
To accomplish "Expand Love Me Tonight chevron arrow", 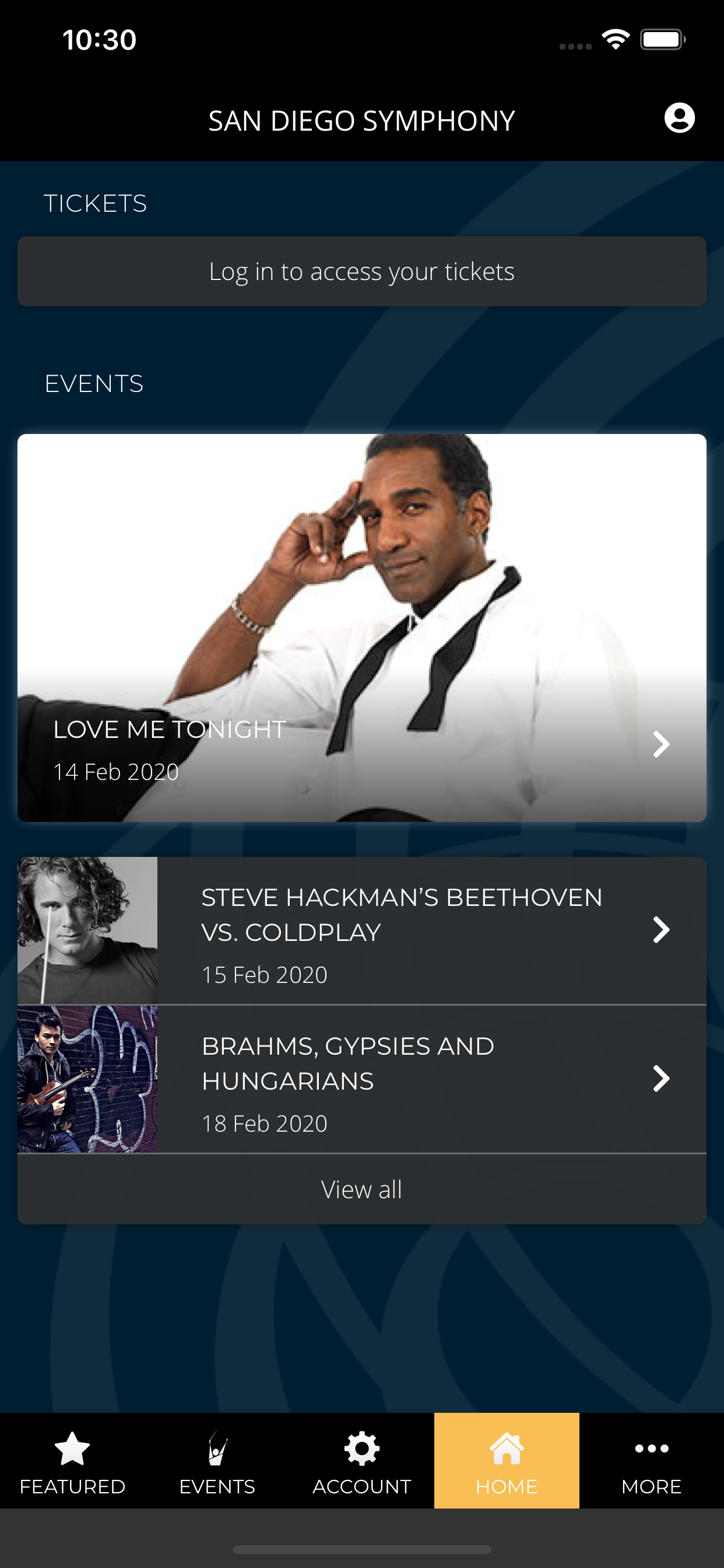I will [x=660, y=744].
